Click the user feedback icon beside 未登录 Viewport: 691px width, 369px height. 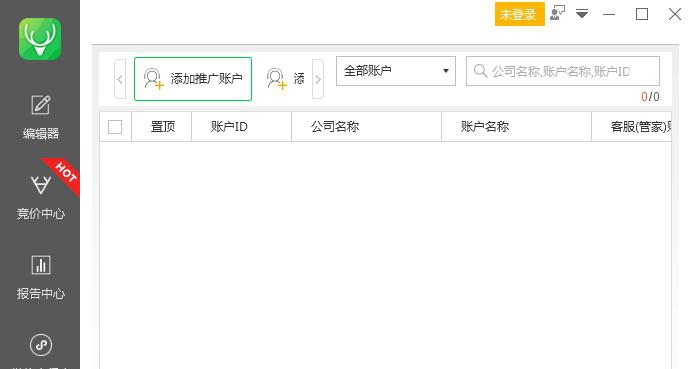[557, 13]
